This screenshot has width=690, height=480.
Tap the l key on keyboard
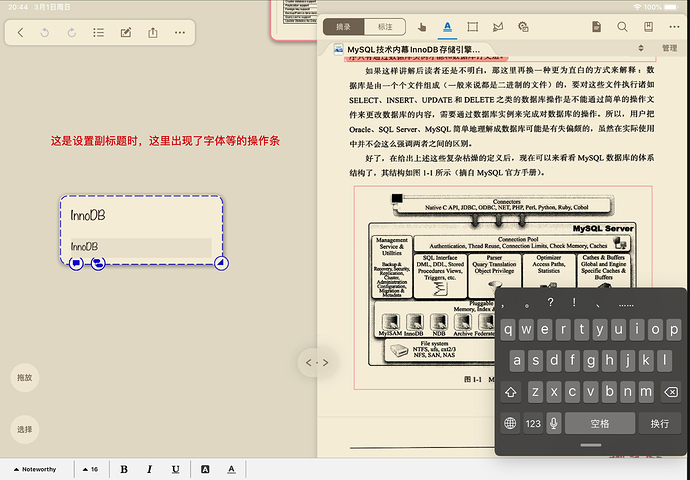coord(664,360)
